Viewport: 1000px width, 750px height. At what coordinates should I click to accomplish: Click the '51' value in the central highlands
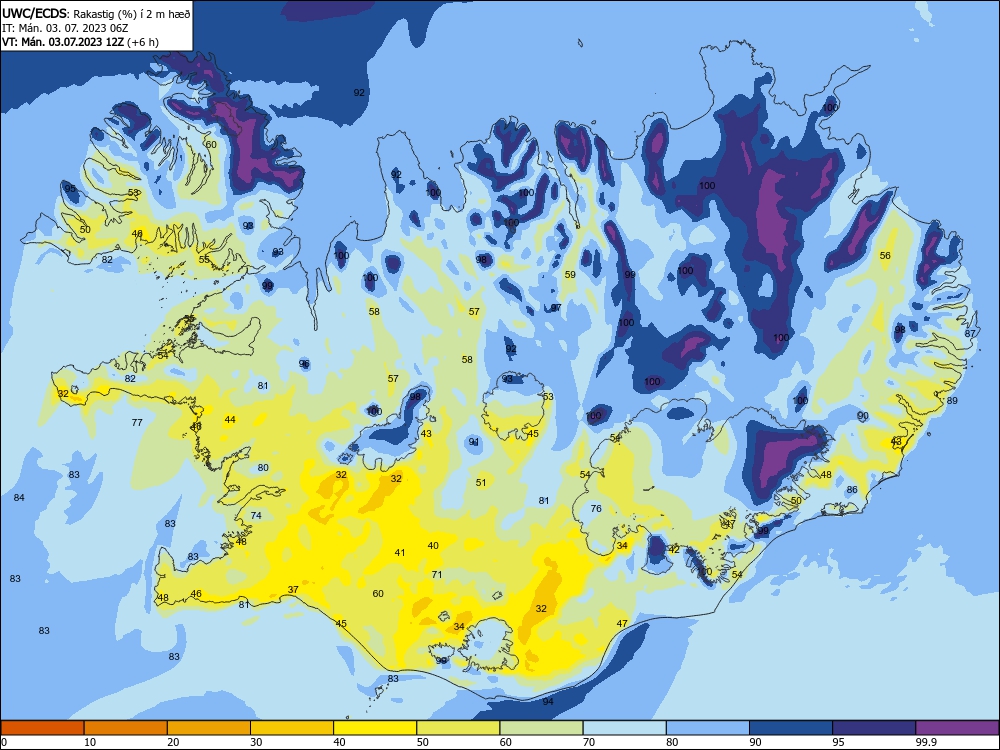(481, 483)
